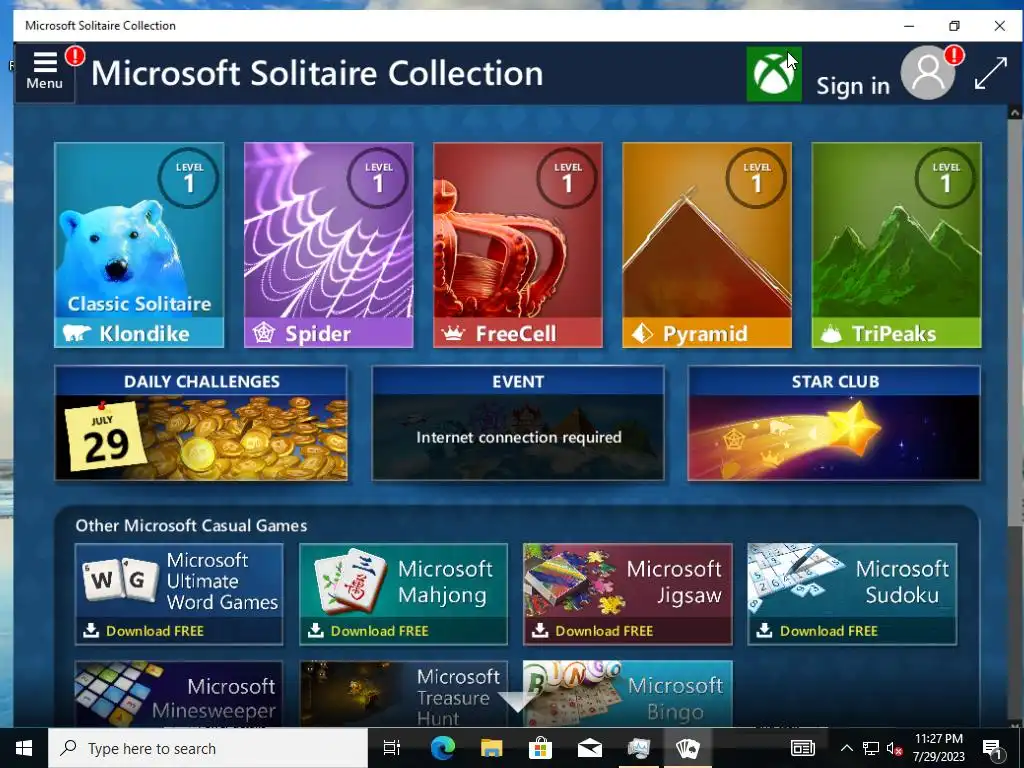1024x768 pixels.
Task: Open the TriPeaks game tile
Action: (x=897, y=245)
